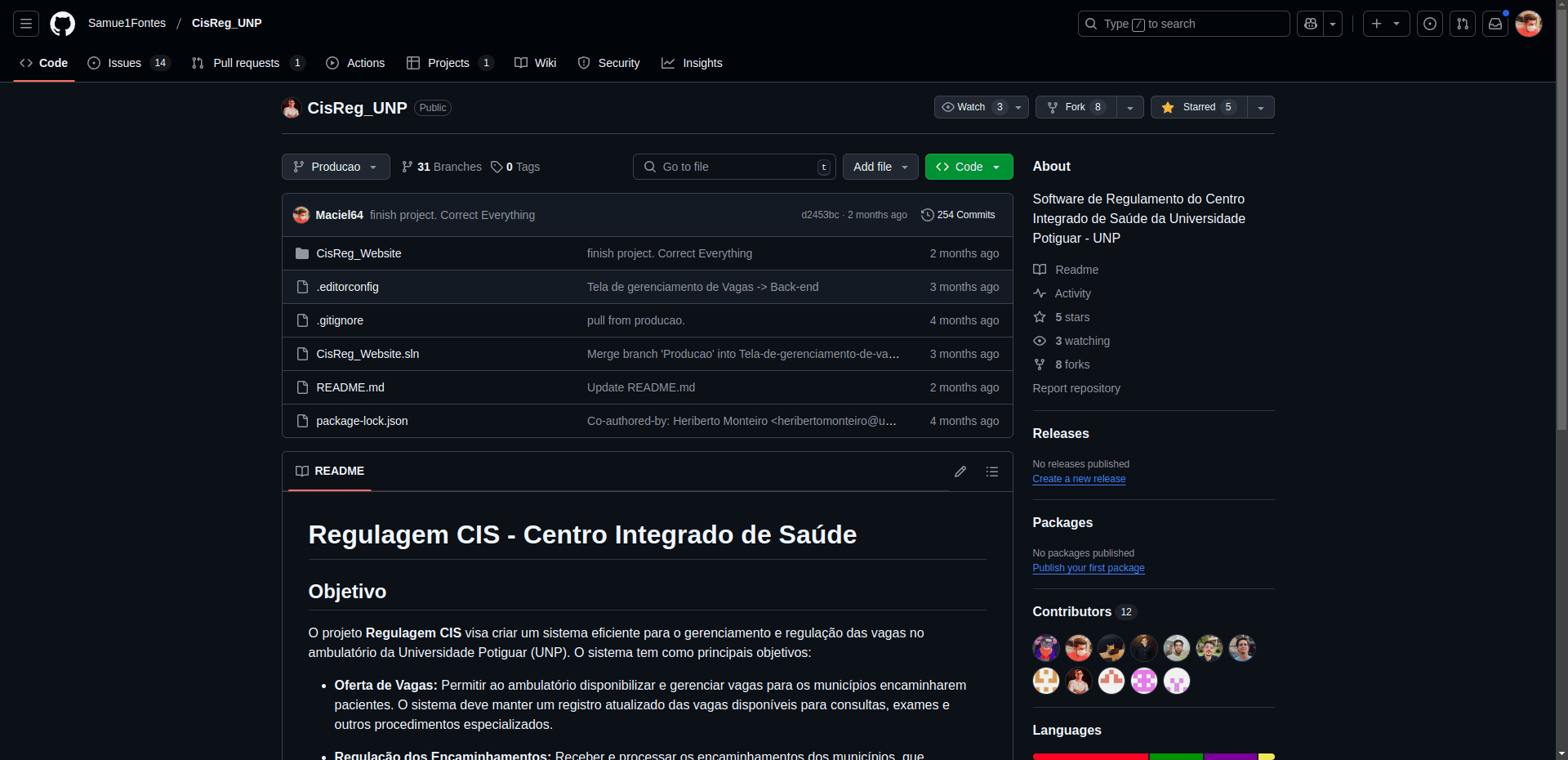Open the Producao branch selector dropdown
This screenshot has width=1568, height=760.
tap(336, 167)
